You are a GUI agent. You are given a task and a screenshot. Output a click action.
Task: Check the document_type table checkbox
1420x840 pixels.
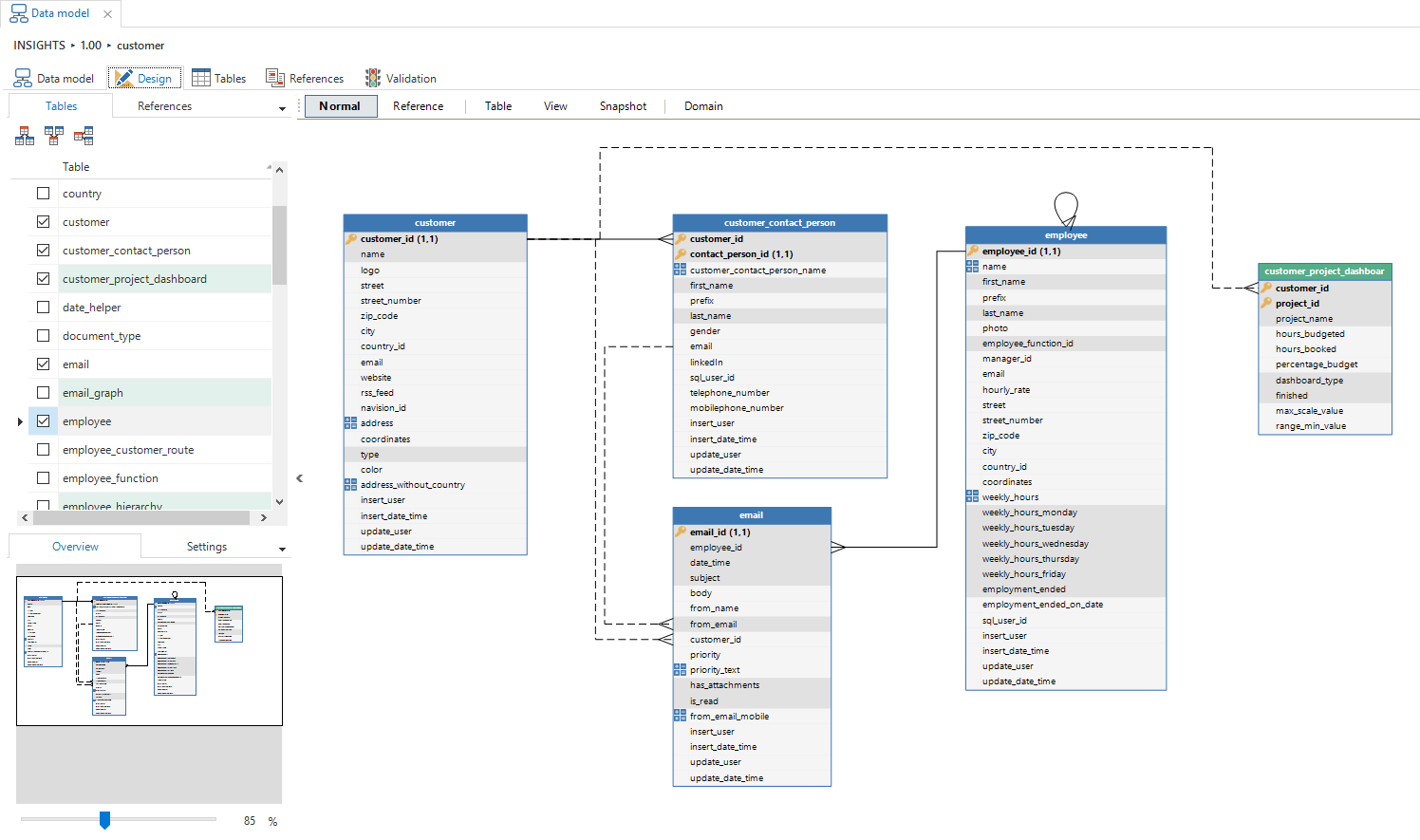[43, 336]
